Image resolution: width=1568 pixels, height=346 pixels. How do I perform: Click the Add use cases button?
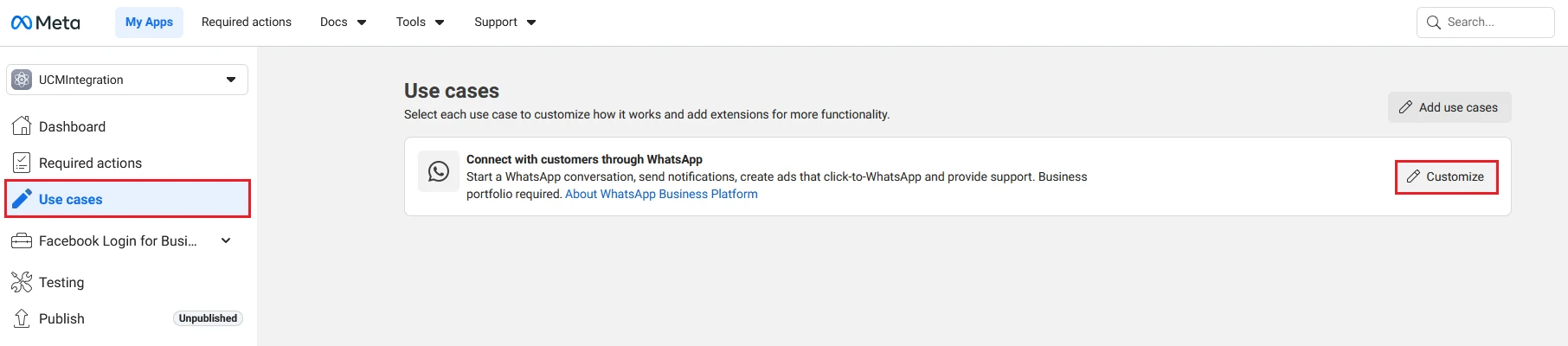(x=1449, y=107)
